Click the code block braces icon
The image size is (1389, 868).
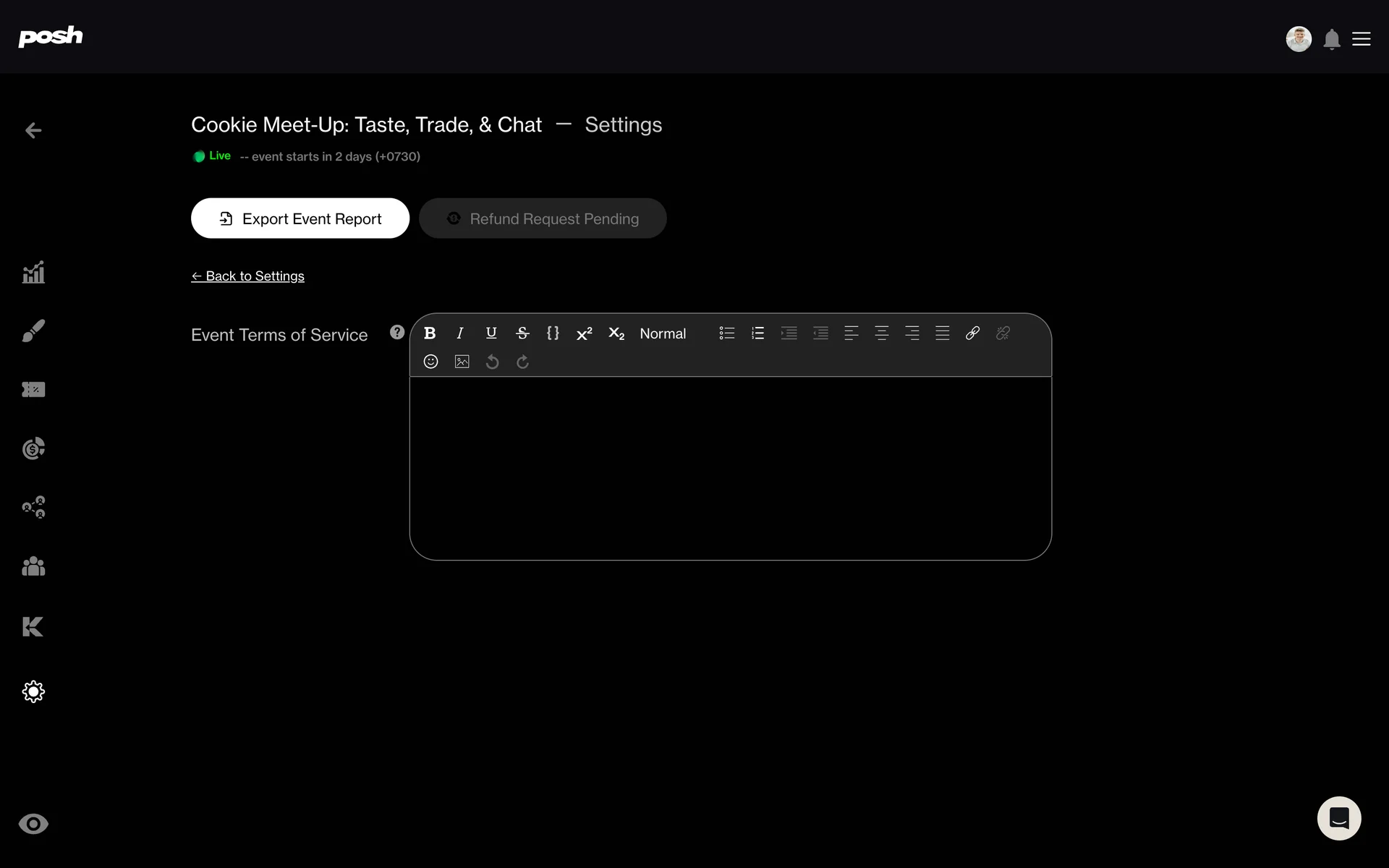tap(553, 333)
